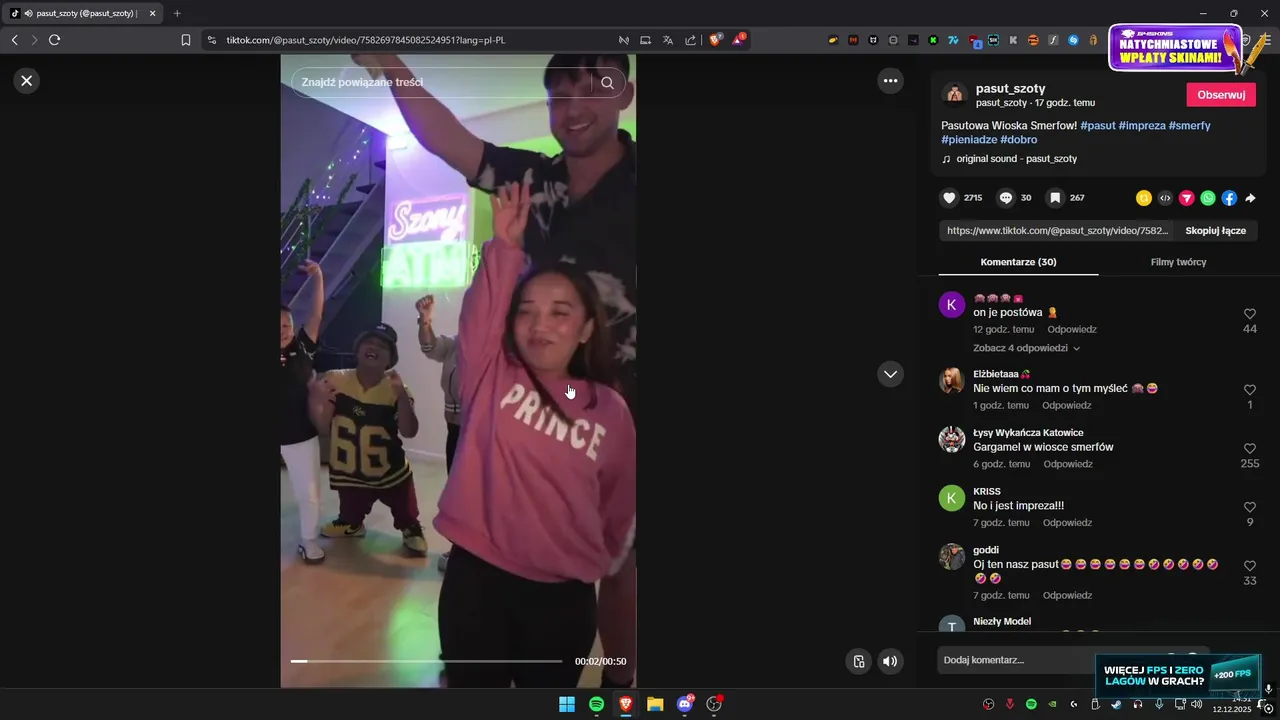Click the translate page icon in address bar
Viewport: 1280px width, 720px height.
click(668, 40)
